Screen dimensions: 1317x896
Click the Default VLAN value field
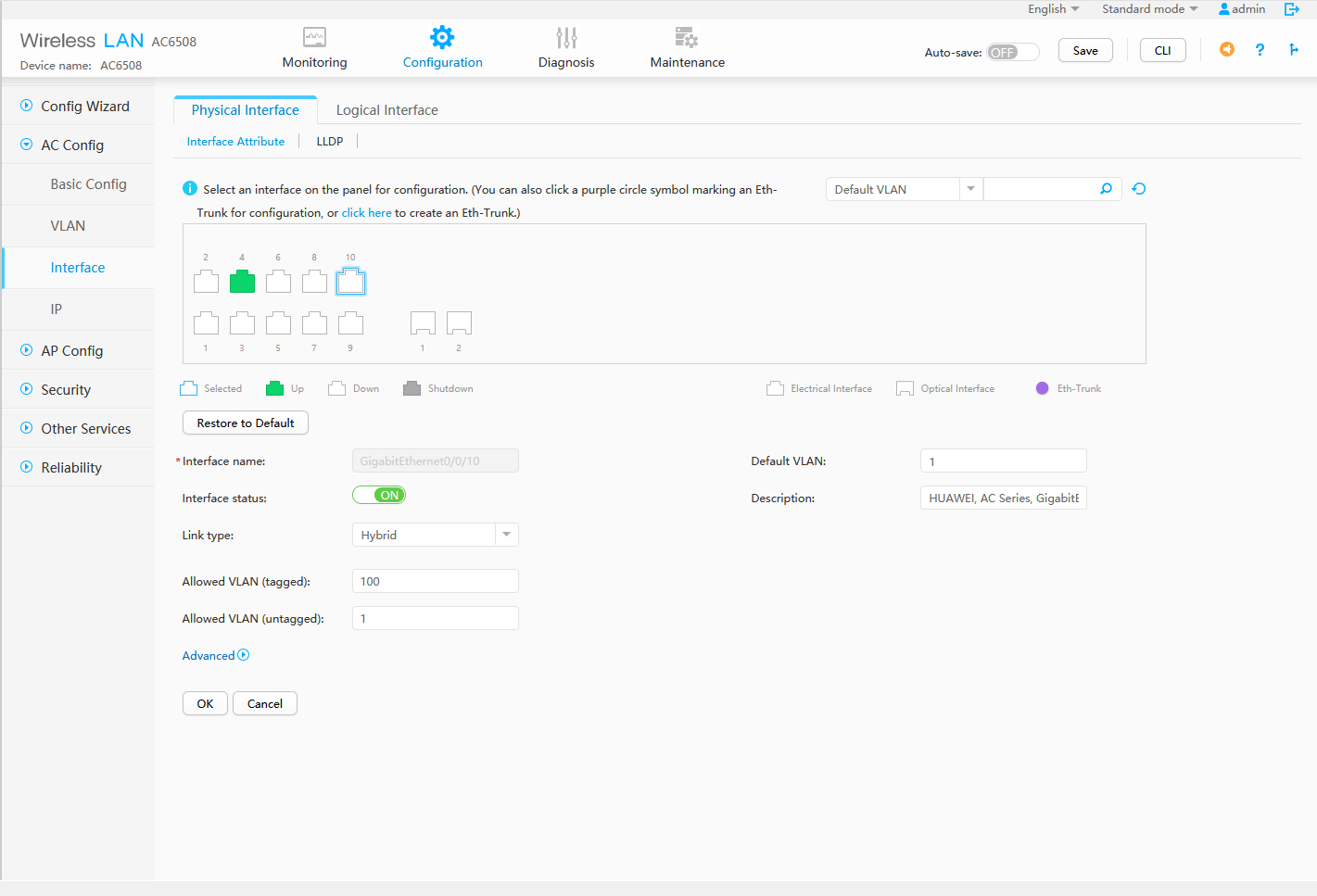point(1003,461)
